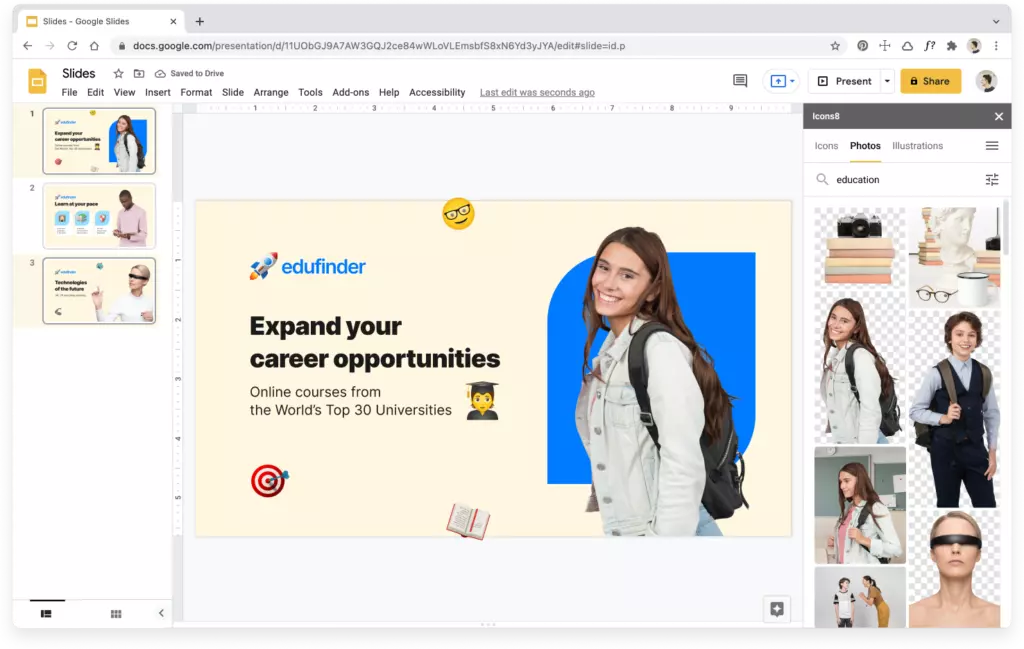Select the statue bust with glasses photo
The width and height of the screenshot is (1024, 649).
[954, 257]
